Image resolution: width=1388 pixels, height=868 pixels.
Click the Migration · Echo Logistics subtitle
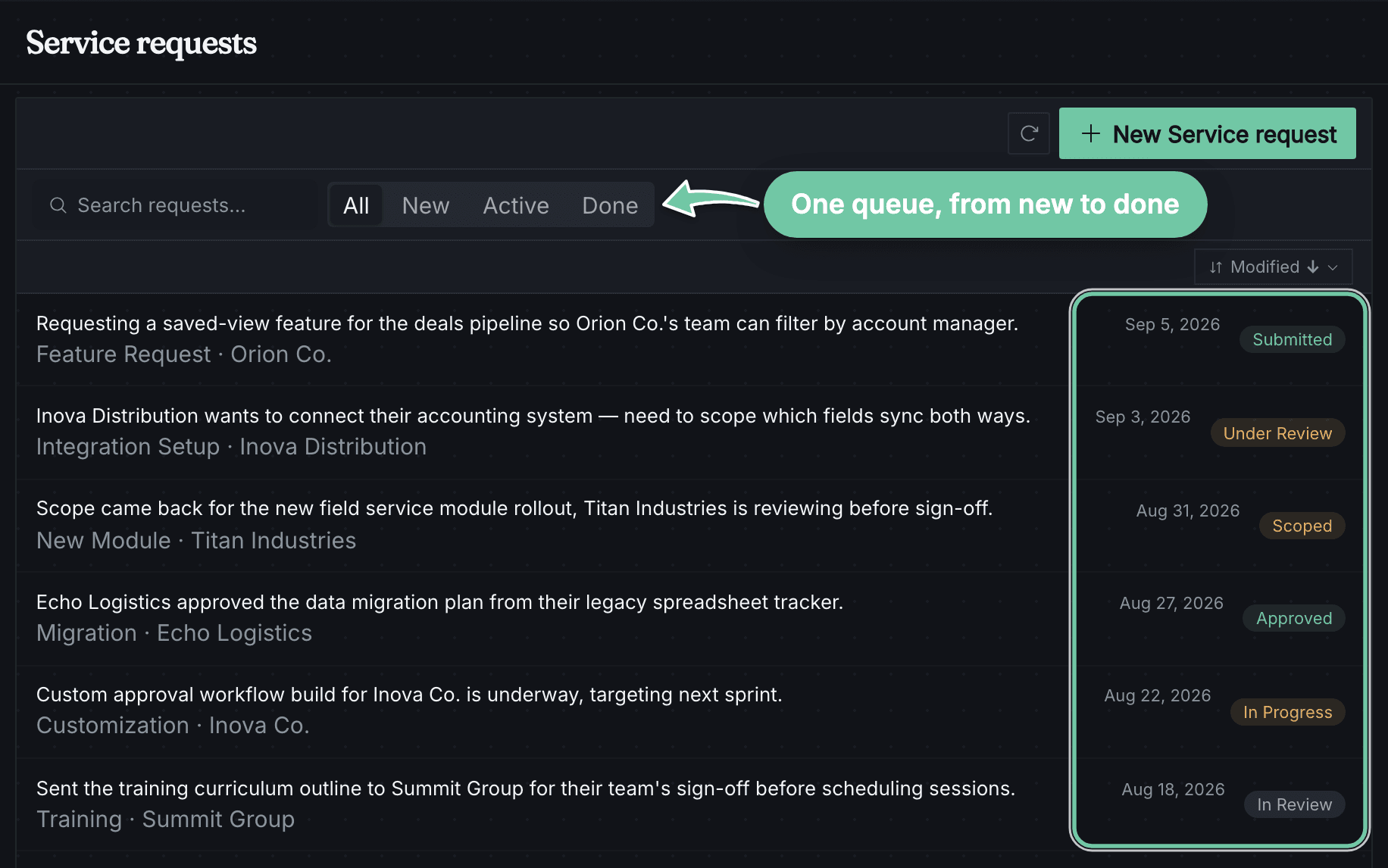pyautogui.click(x=174, y=633)
